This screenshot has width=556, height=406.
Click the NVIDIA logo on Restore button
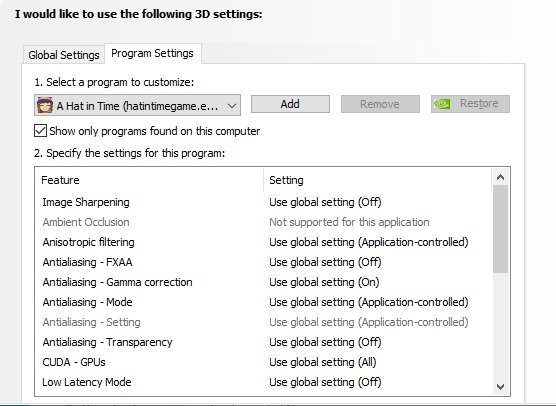click(442, 104)
